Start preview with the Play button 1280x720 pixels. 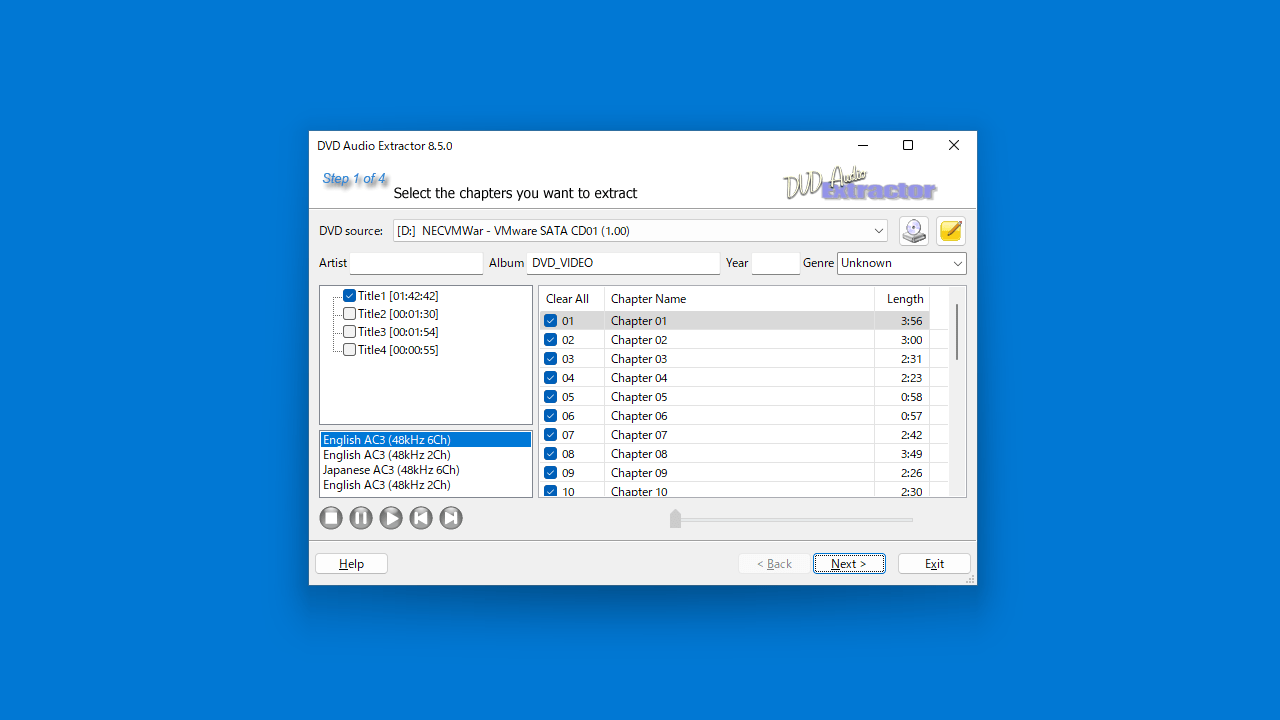(391, 518)
